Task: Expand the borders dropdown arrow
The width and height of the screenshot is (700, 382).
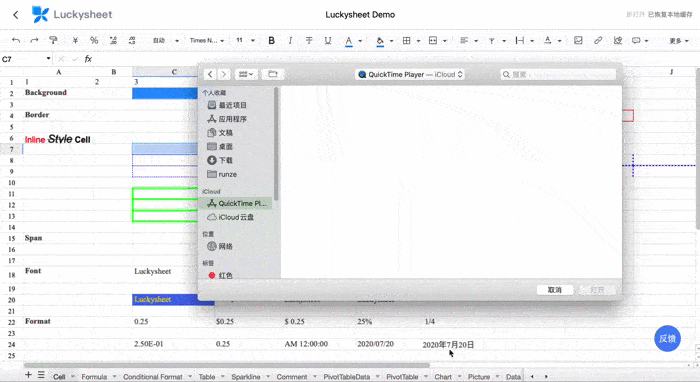Action: (x=418, y=41)
